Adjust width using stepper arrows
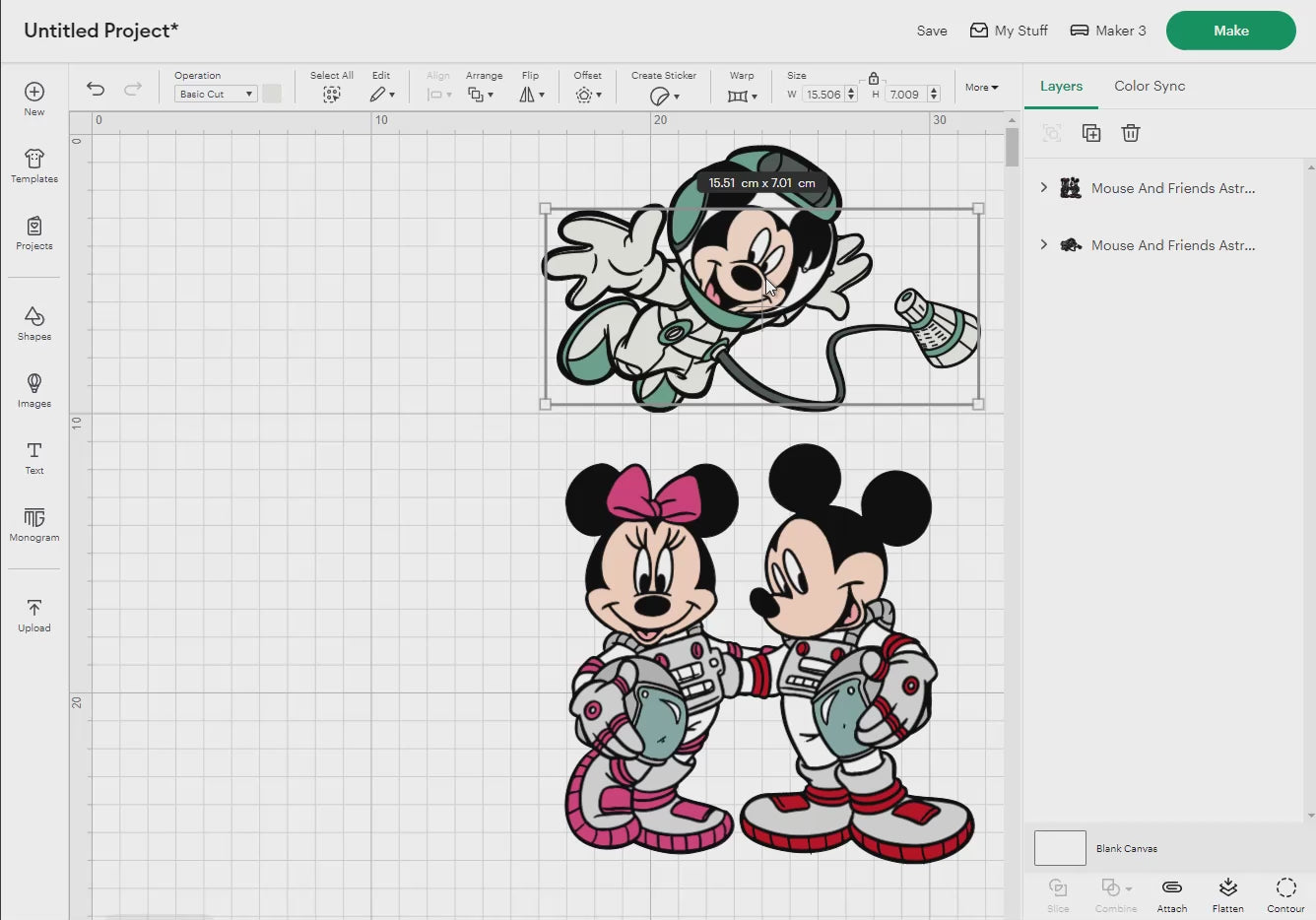This screenshot has height=920, width=1316. (851, 95)
